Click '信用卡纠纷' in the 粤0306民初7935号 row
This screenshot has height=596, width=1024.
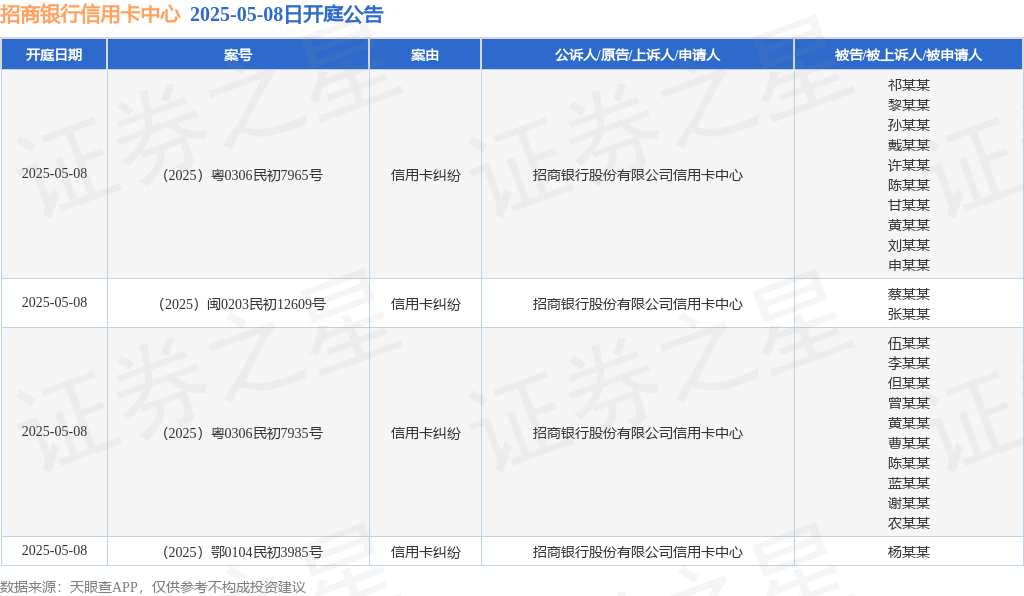click(x=425, y=433)
